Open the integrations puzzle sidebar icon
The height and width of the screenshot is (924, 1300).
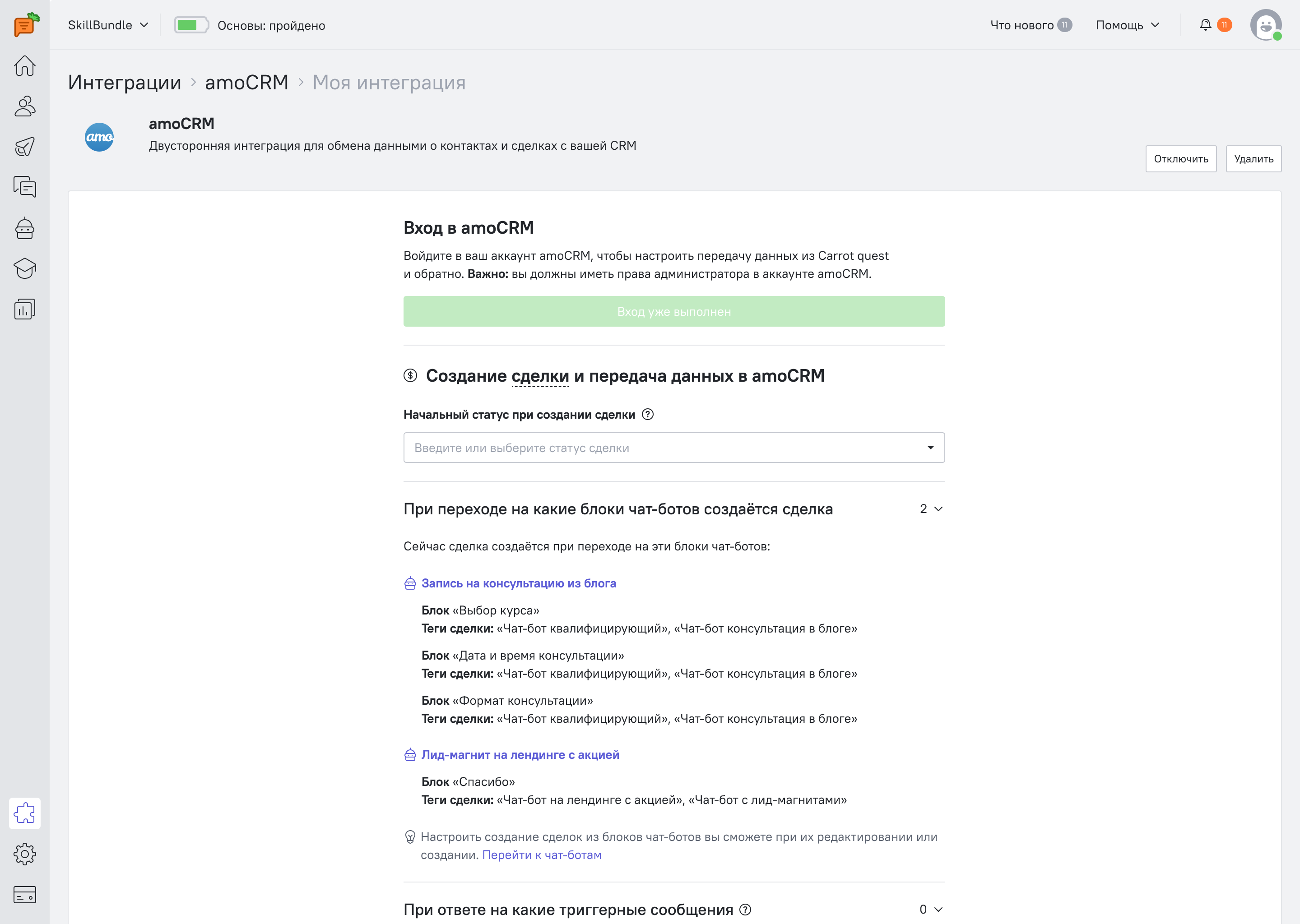pos(24,813)
